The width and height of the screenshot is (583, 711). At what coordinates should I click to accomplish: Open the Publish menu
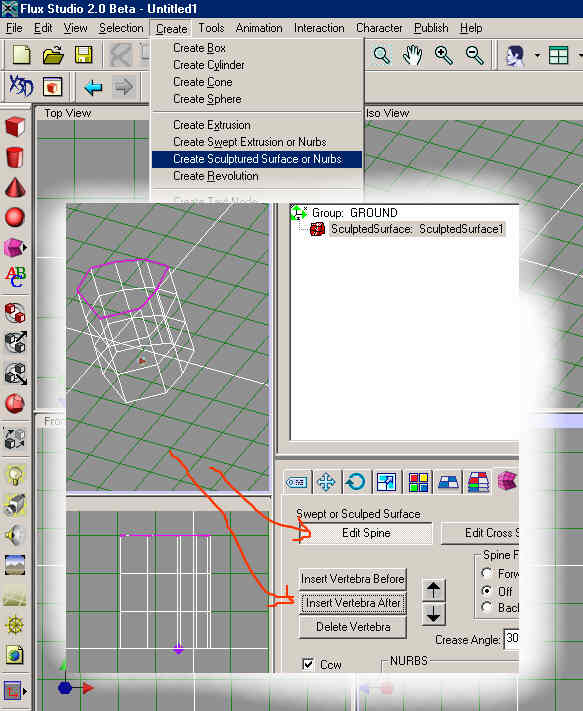[431, 28]
